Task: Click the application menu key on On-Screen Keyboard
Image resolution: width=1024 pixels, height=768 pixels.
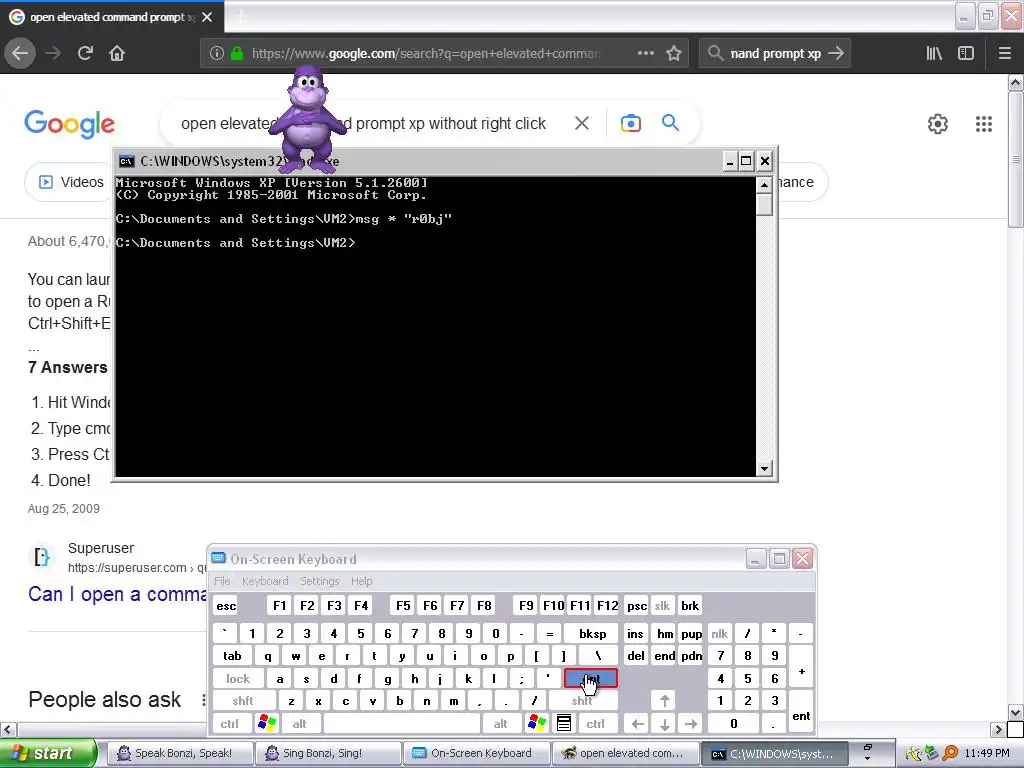Action: 564,723
